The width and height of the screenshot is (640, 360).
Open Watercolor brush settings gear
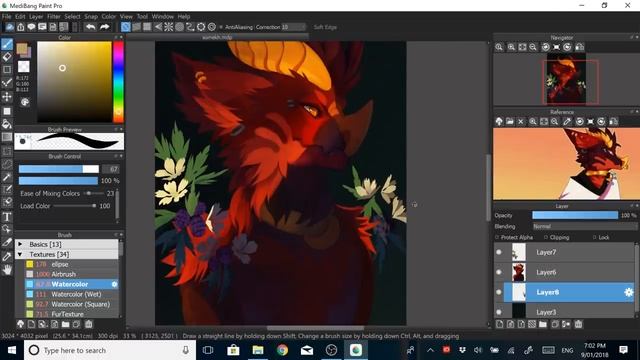114,284
